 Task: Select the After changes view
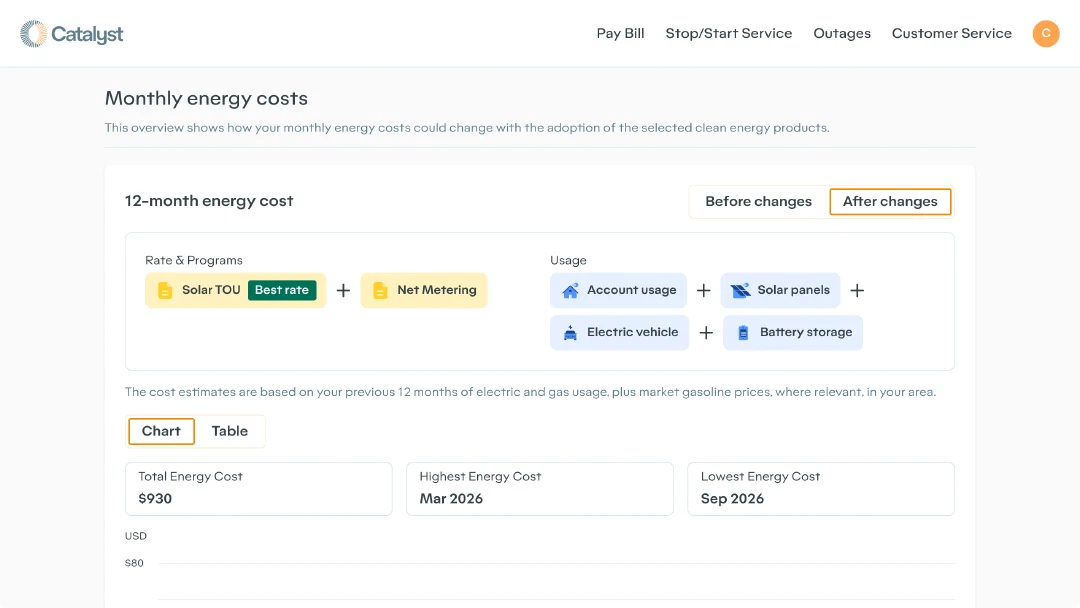890,202
